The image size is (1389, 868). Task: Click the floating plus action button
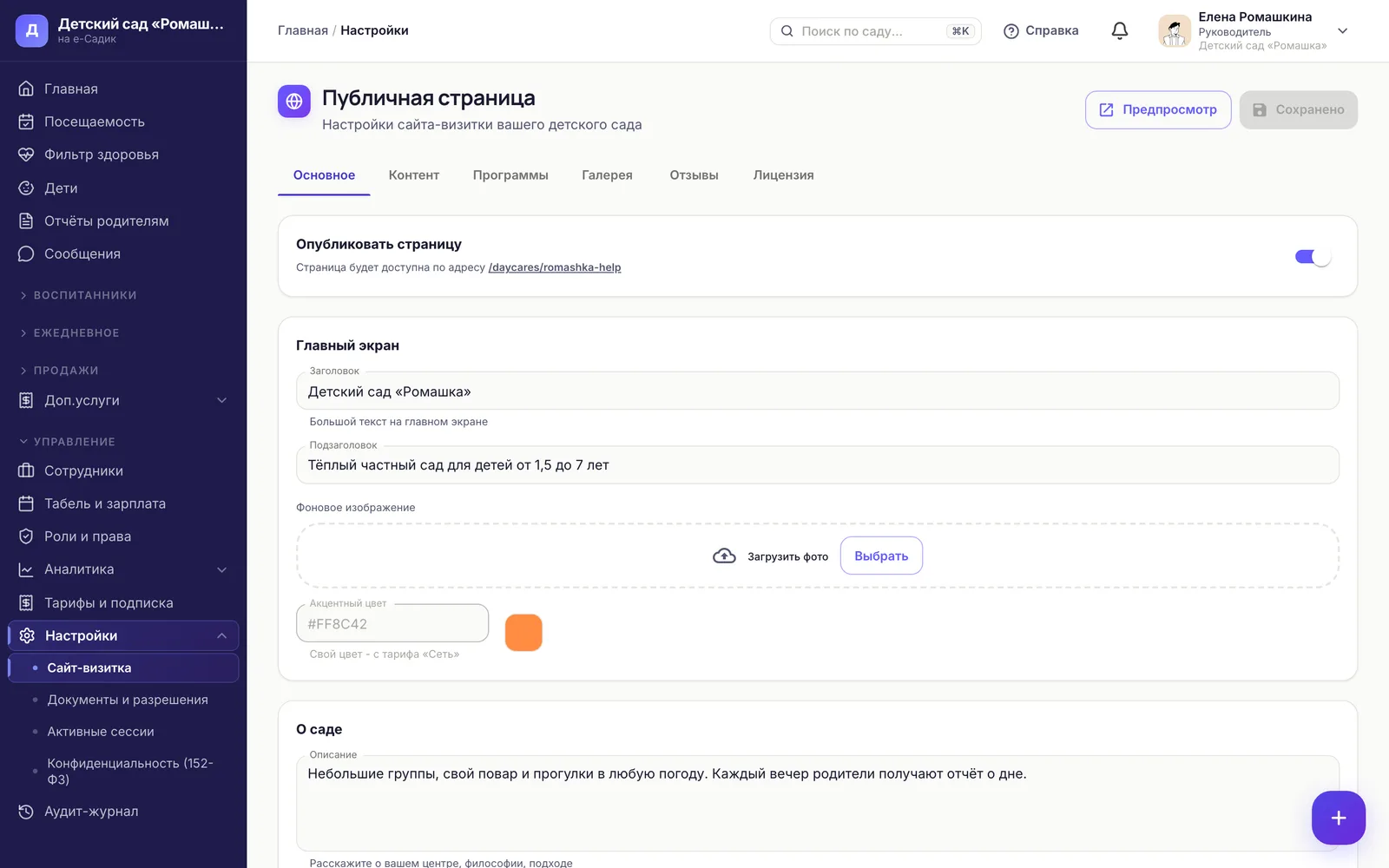1338,818
